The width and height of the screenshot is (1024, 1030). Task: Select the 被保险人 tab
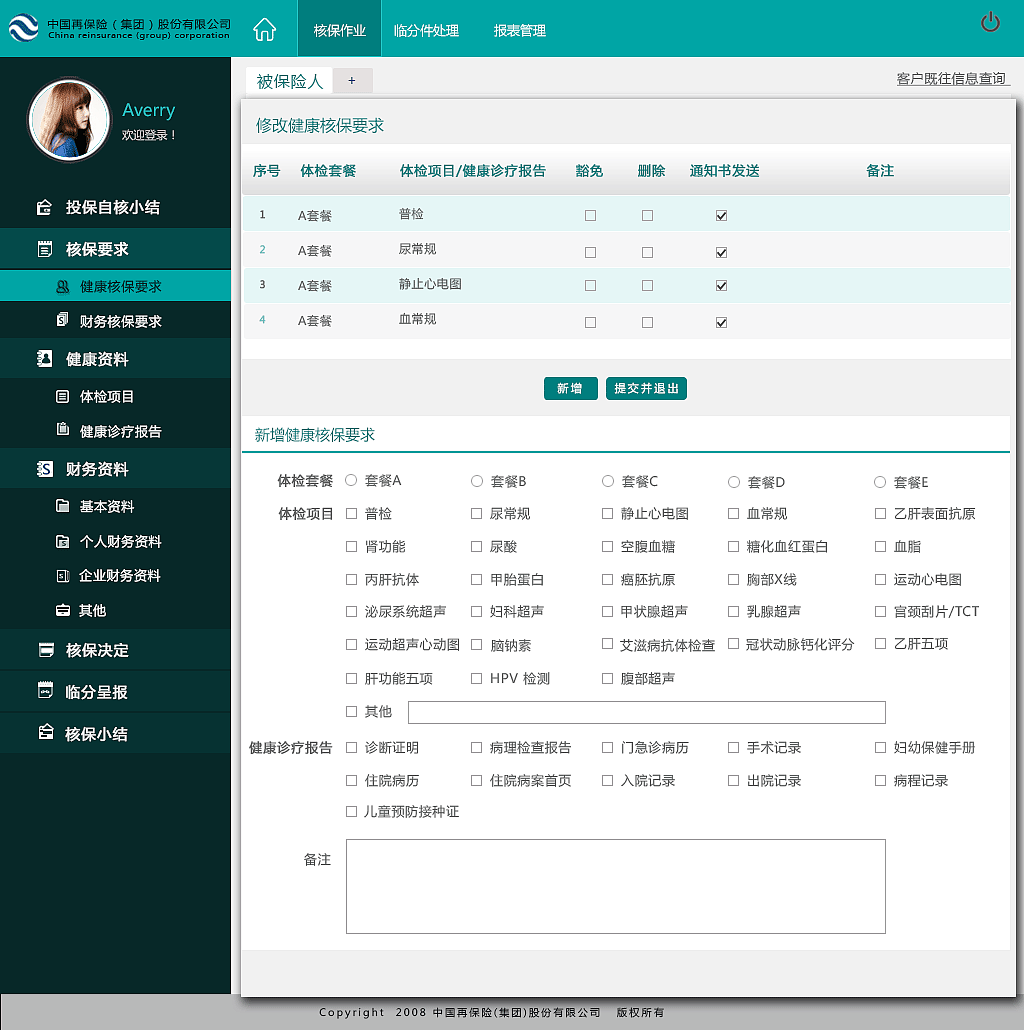coord(288,81)
